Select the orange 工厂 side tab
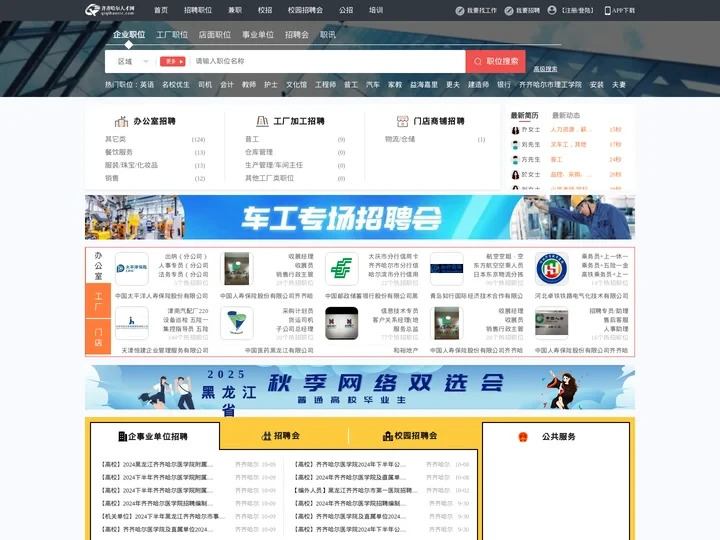720x540 pixels. point(98,301)
